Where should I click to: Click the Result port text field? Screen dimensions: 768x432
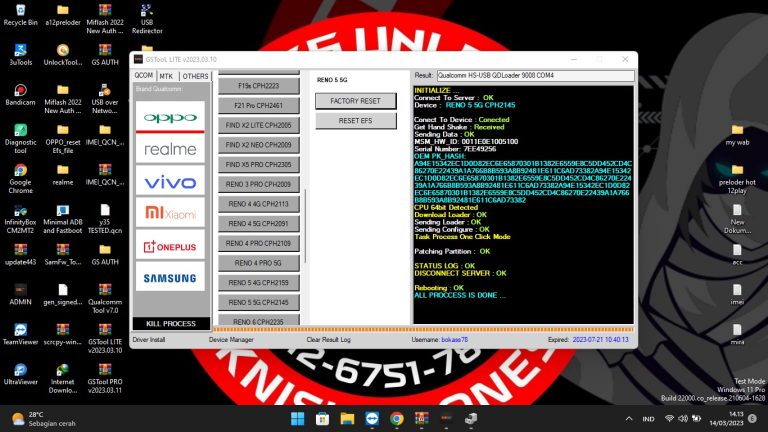(x=535, y=75)
